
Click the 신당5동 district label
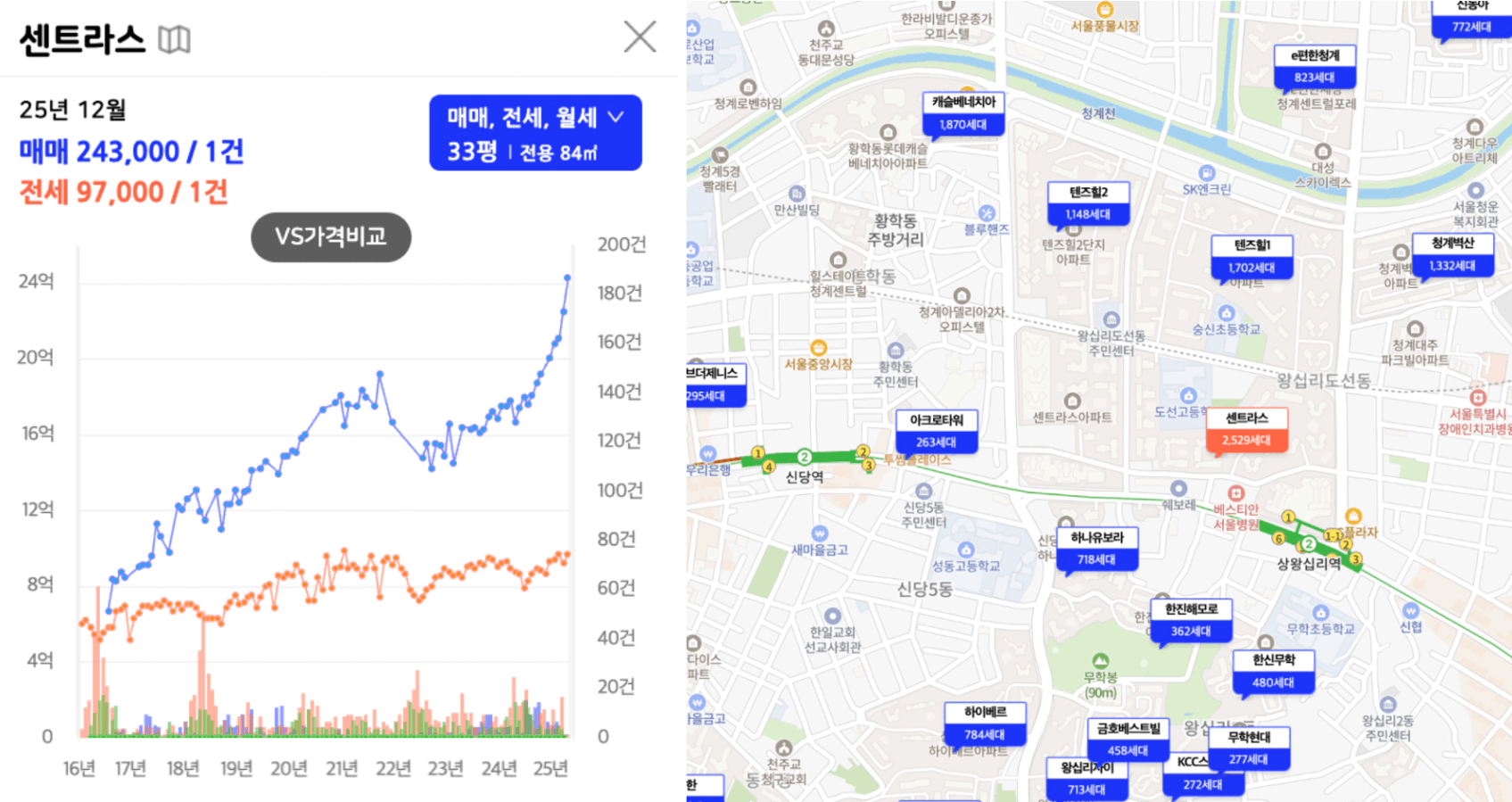925,589
